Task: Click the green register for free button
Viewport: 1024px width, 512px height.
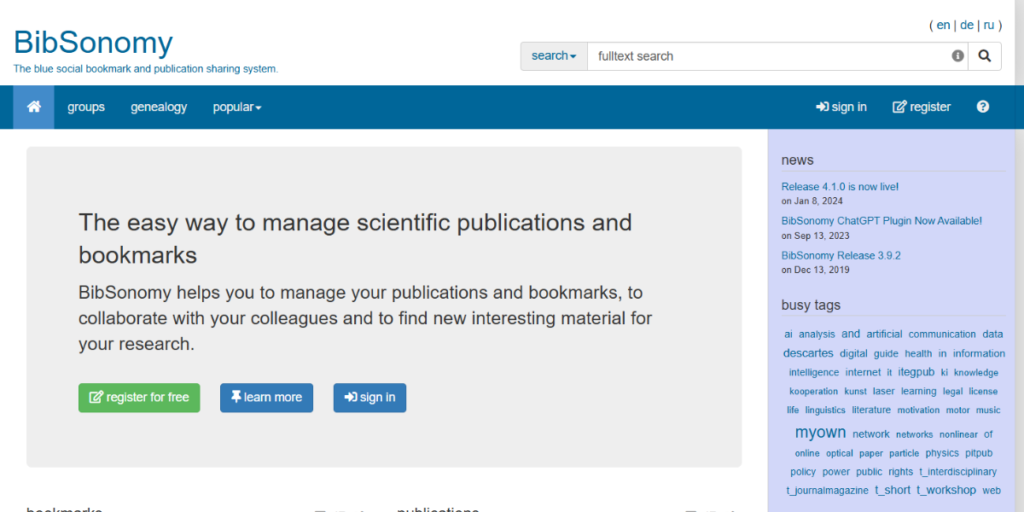Action: tap(139, 398)
